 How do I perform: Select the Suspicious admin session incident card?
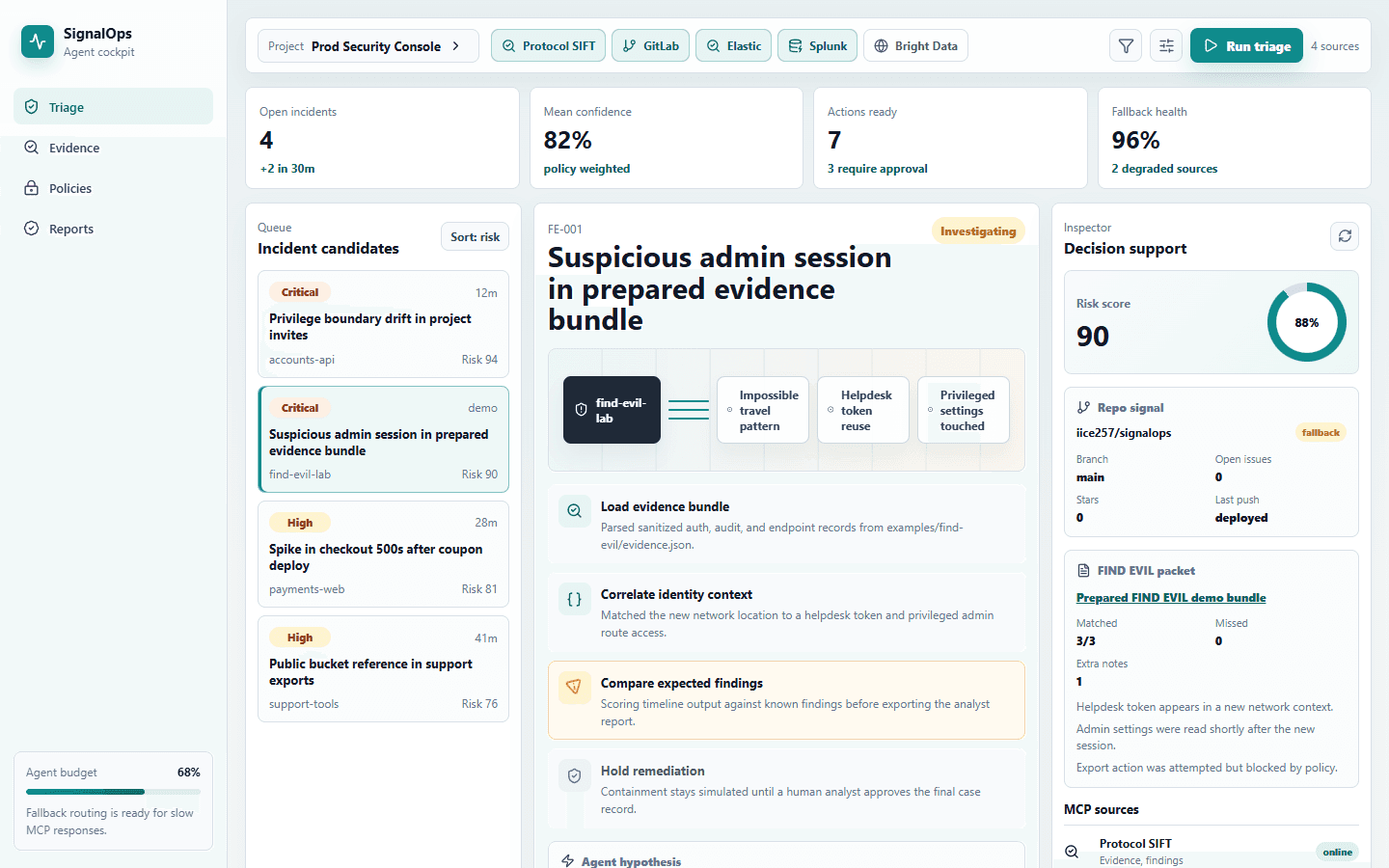(383, 440)
